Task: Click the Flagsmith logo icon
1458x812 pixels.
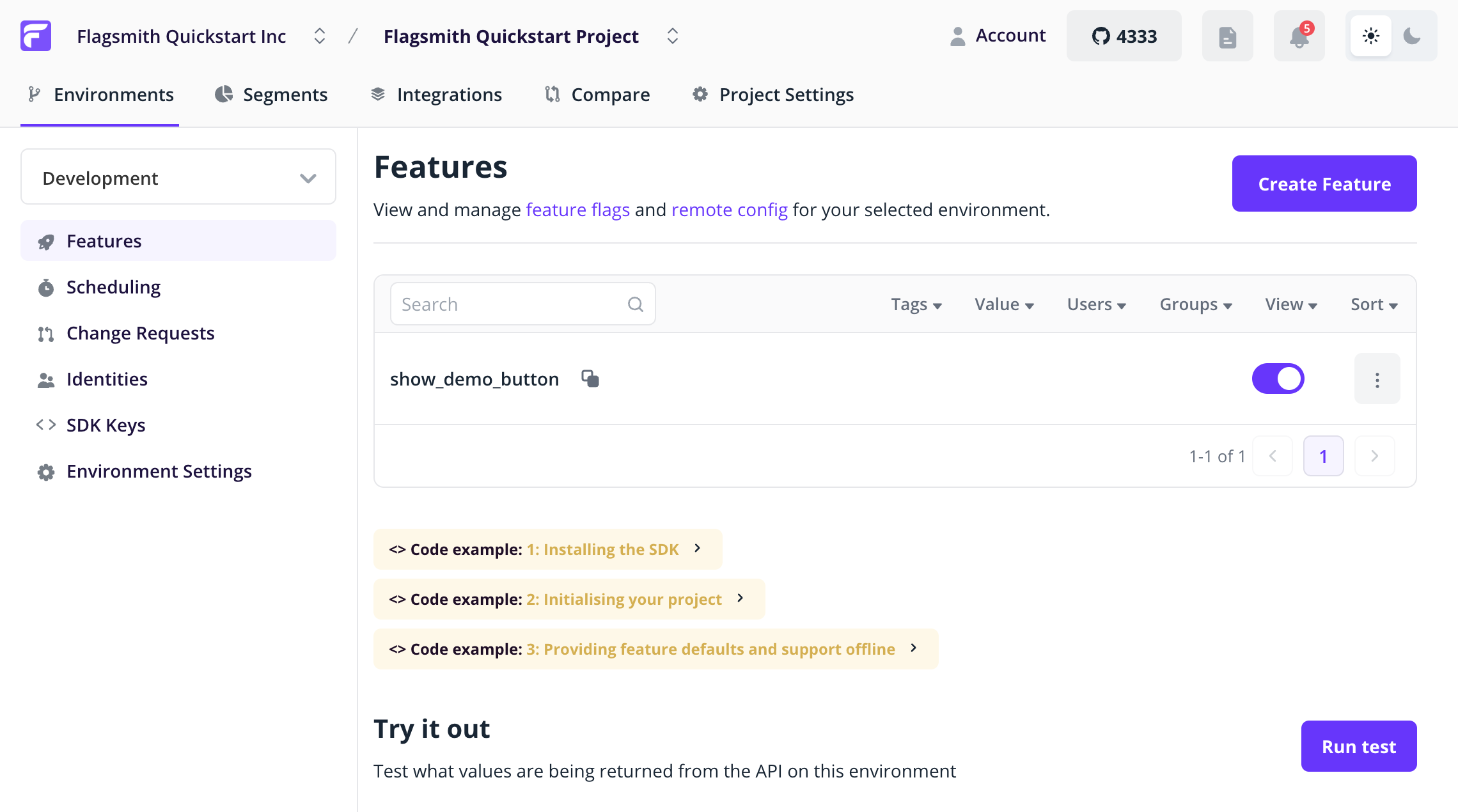Action: (36, 36)
